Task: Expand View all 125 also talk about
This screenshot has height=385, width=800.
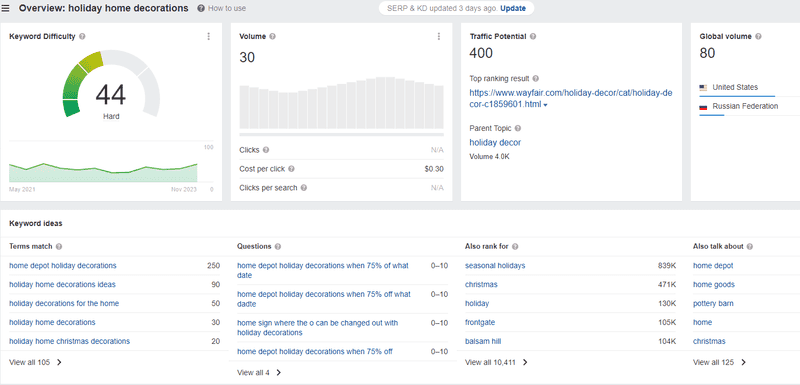Action: pyautogui.click(x=719, y=363)
